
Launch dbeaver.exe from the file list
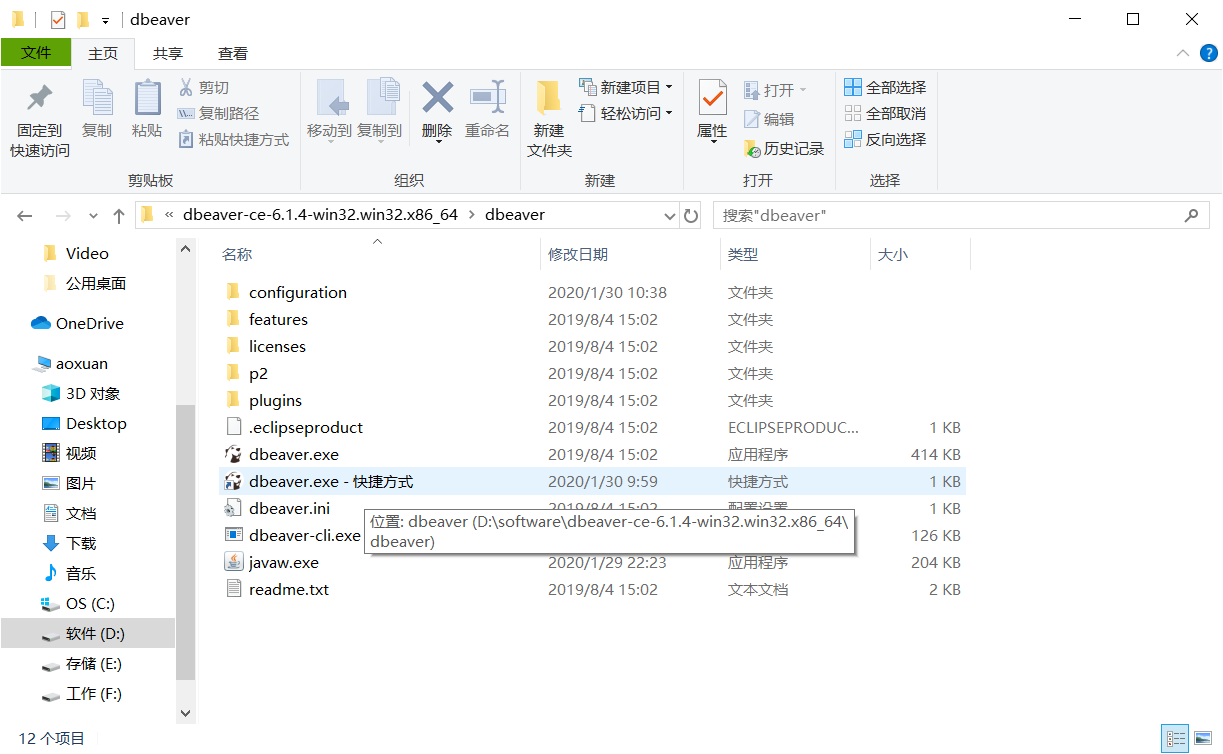click(291, 454)
